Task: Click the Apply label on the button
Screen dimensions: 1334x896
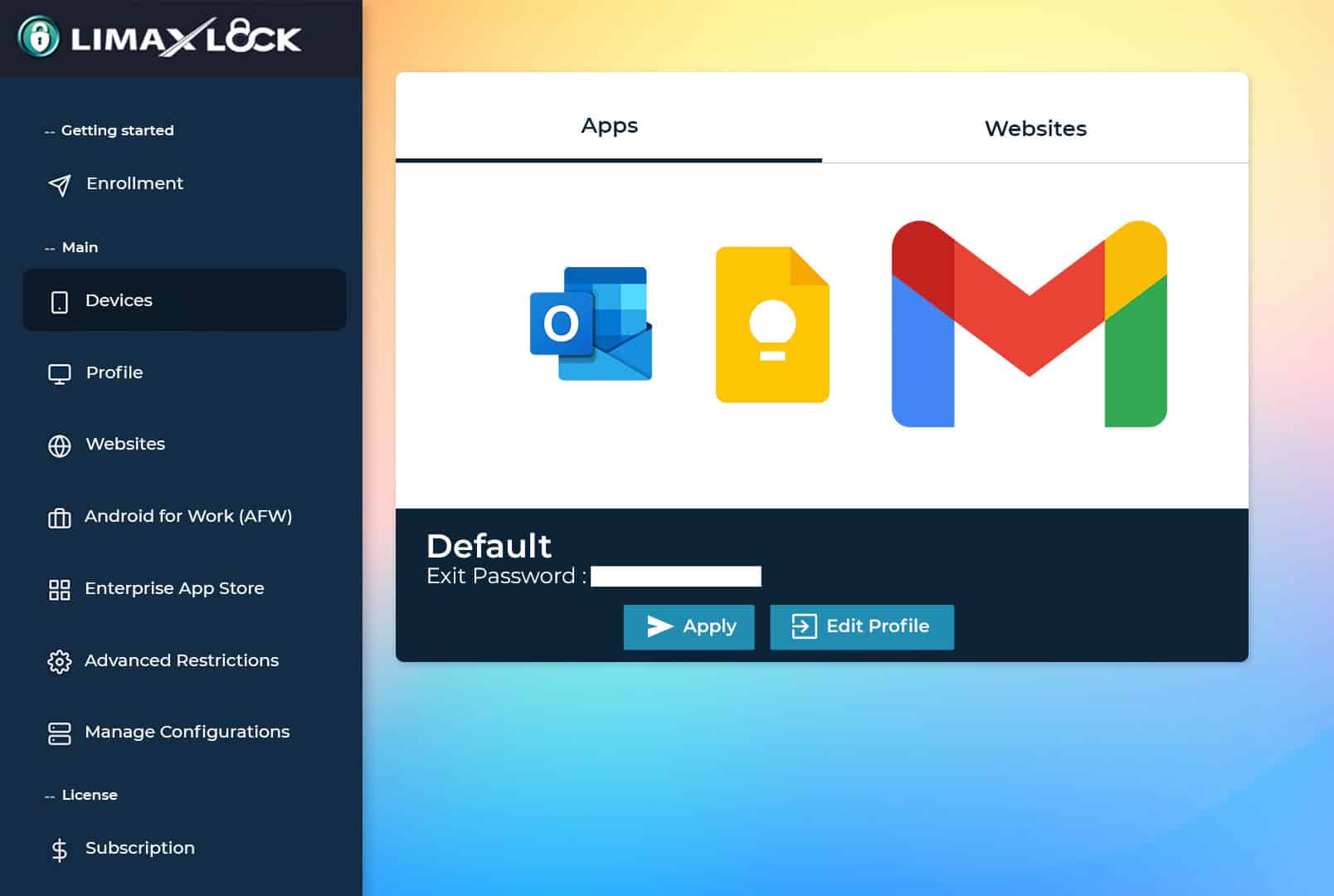Action: click(709, 626)
